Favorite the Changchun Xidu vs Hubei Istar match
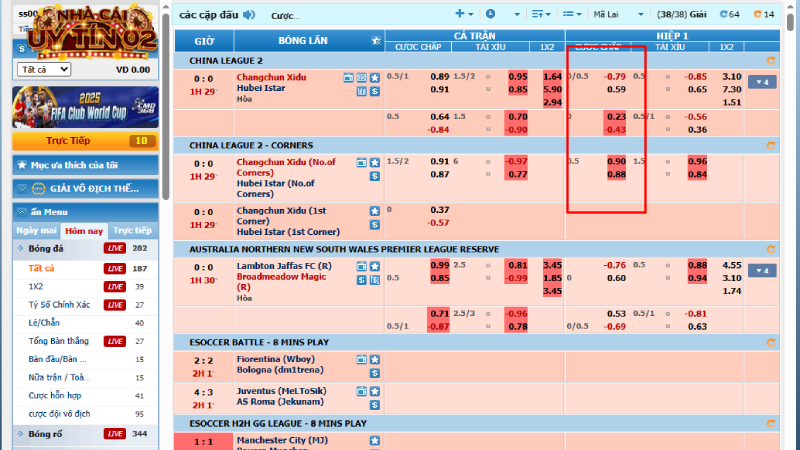800x450 pixels. click(x=375, y=78)
